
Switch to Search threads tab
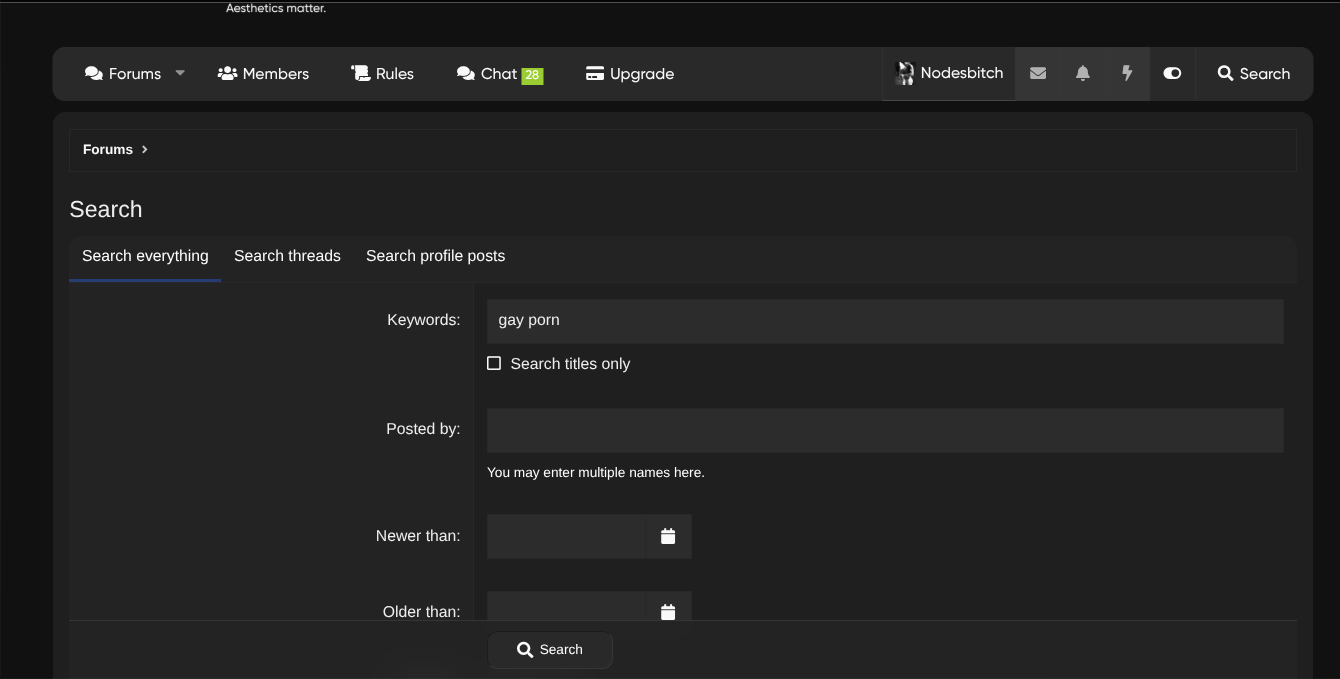pyautogui.click(x=287, y=256)
